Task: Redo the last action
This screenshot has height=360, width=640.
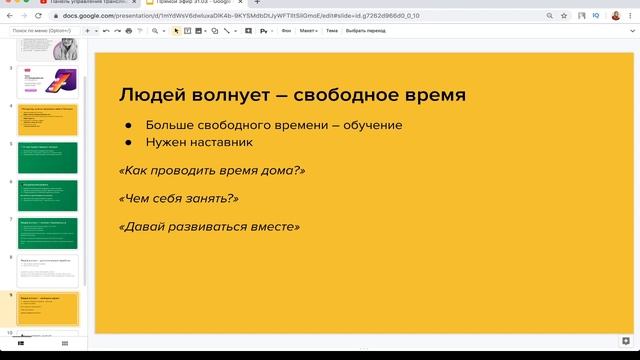Action: [118, 31]
